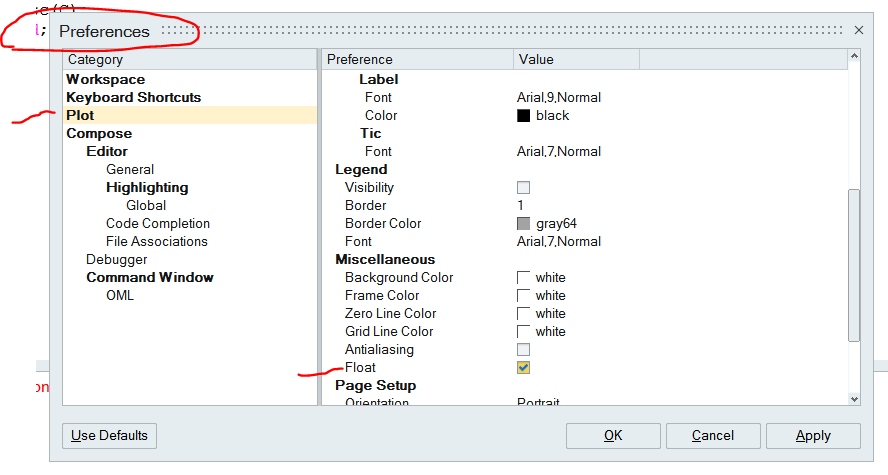Click the Preference column header
Screen dimensions: 888x475
pos(418,59)
